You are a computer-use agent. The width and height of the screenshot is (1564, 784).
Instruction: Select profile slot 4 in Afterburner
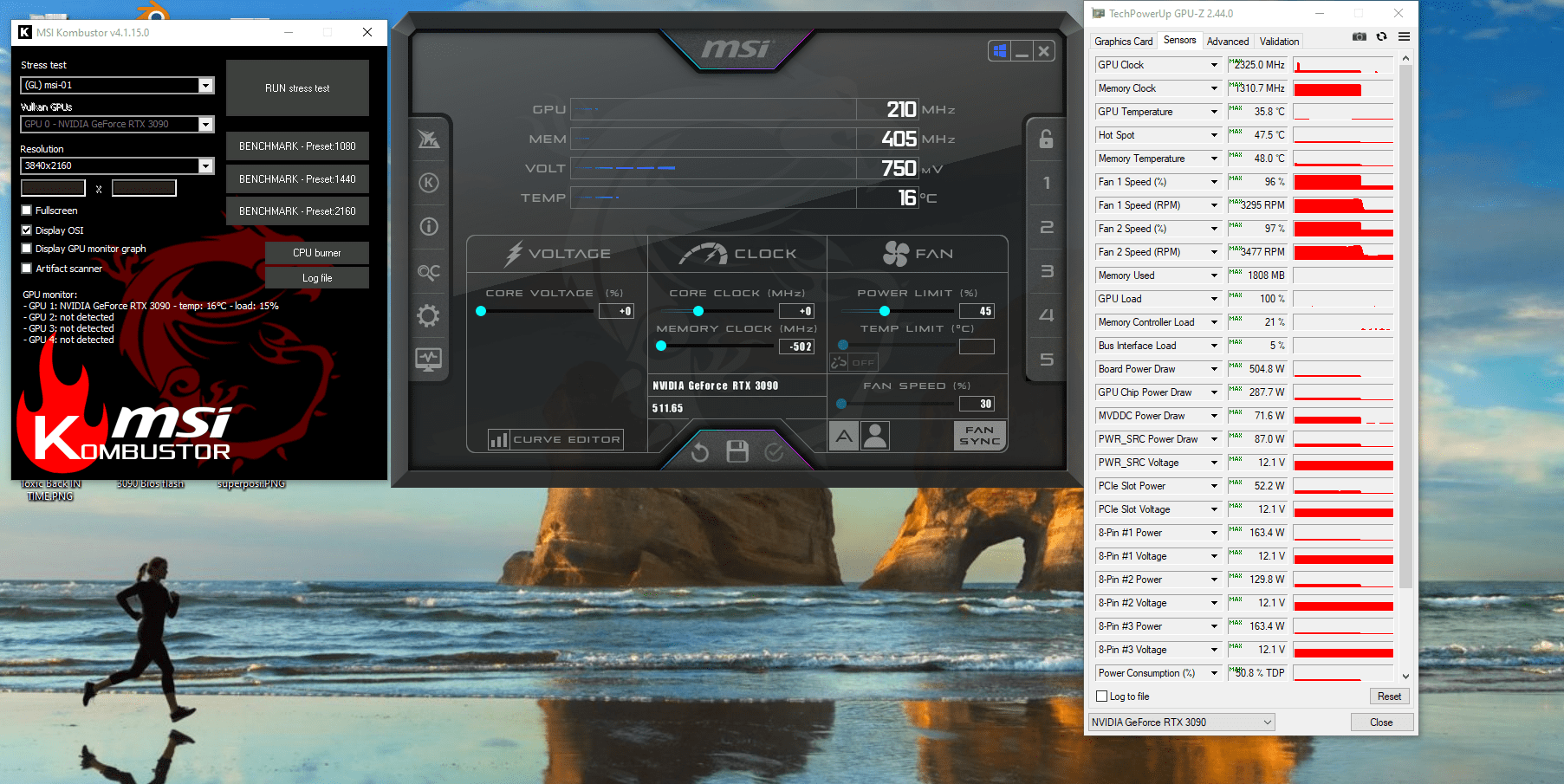[x=1047, y=315]
